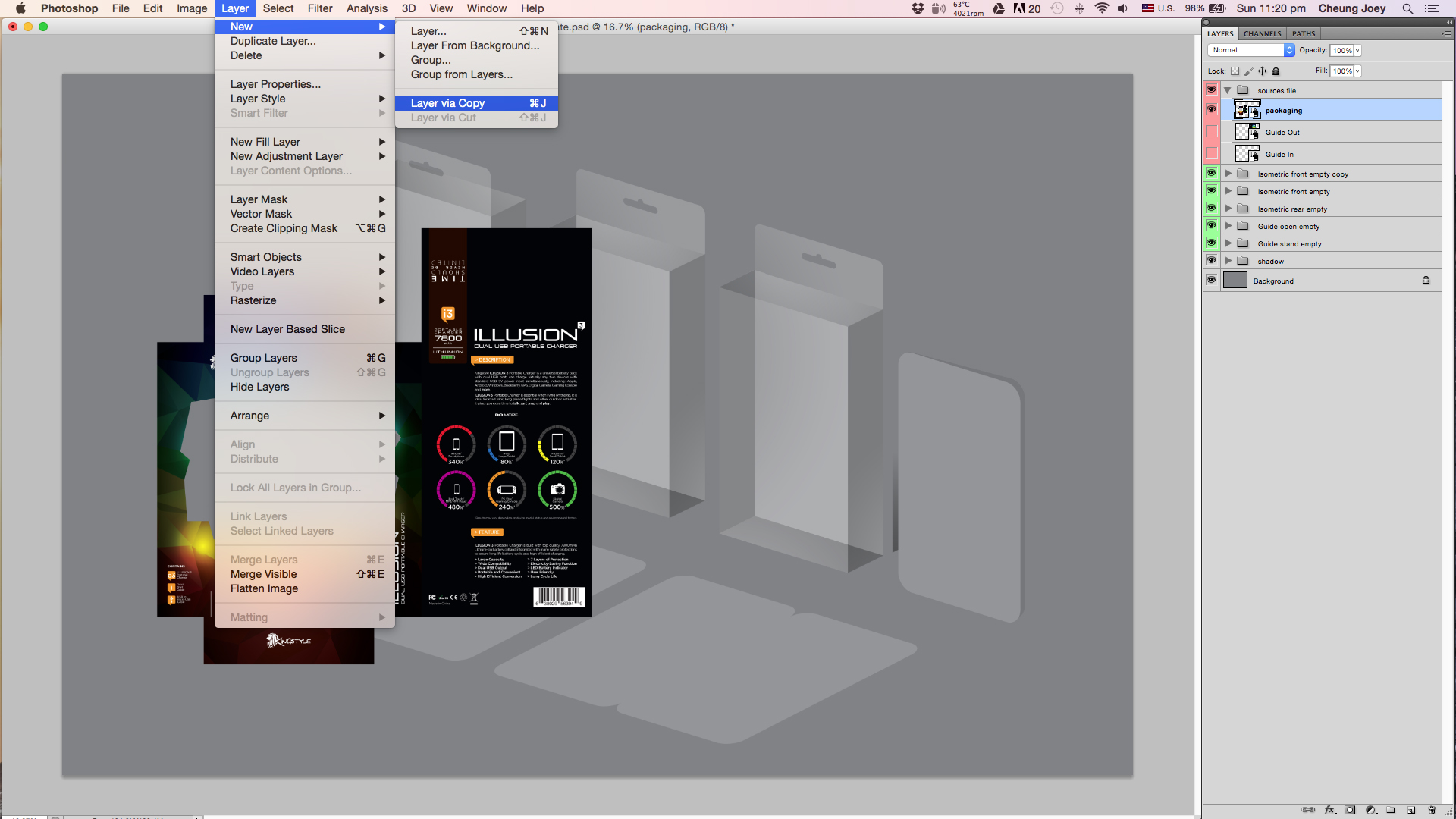Hide the shadow group
The width and height of the screenshot is (1456, 819).
click(1211, 260)
